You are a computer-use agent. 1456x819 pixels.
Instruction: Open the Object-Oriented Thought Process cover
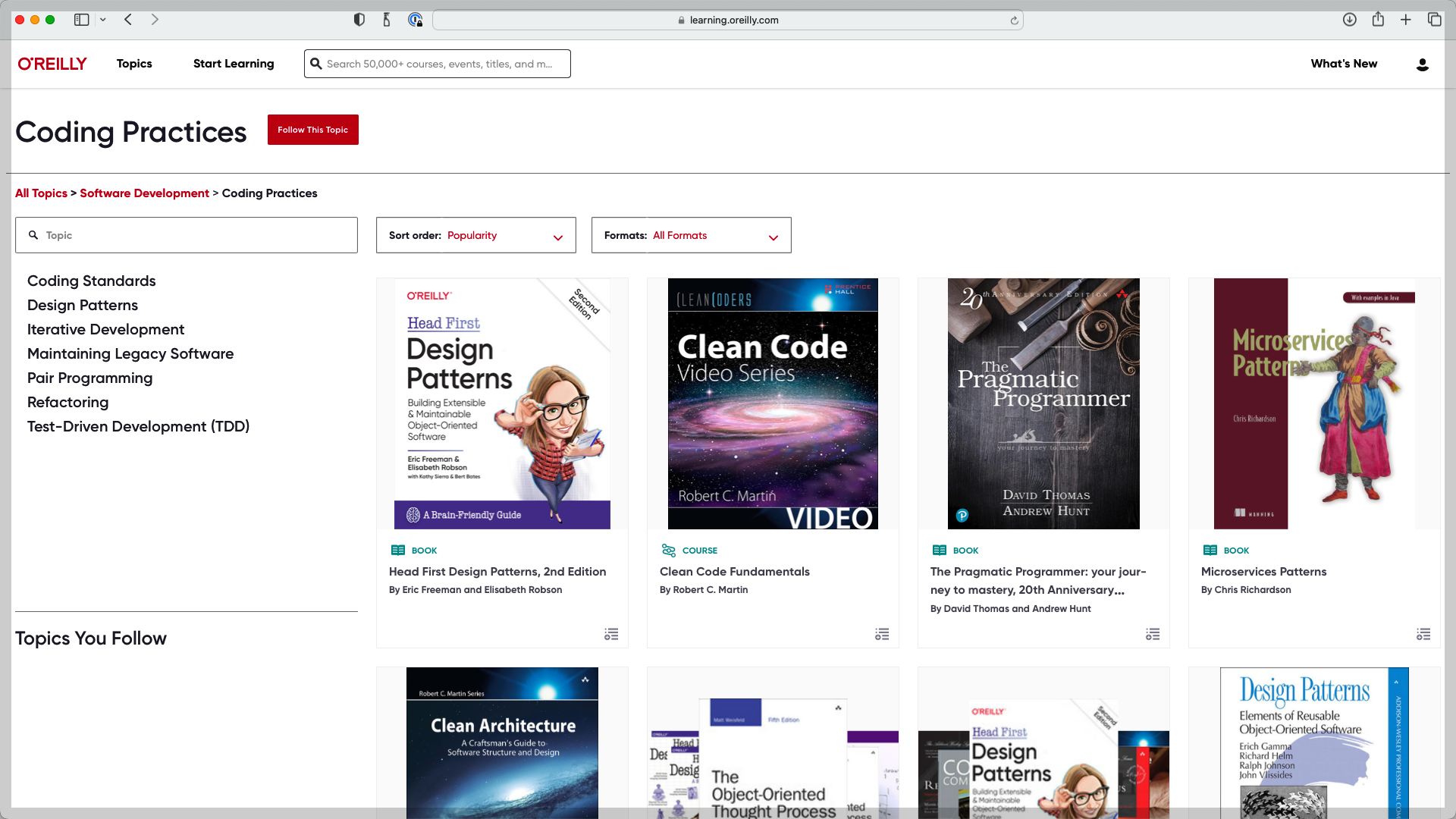pos(773,758)
